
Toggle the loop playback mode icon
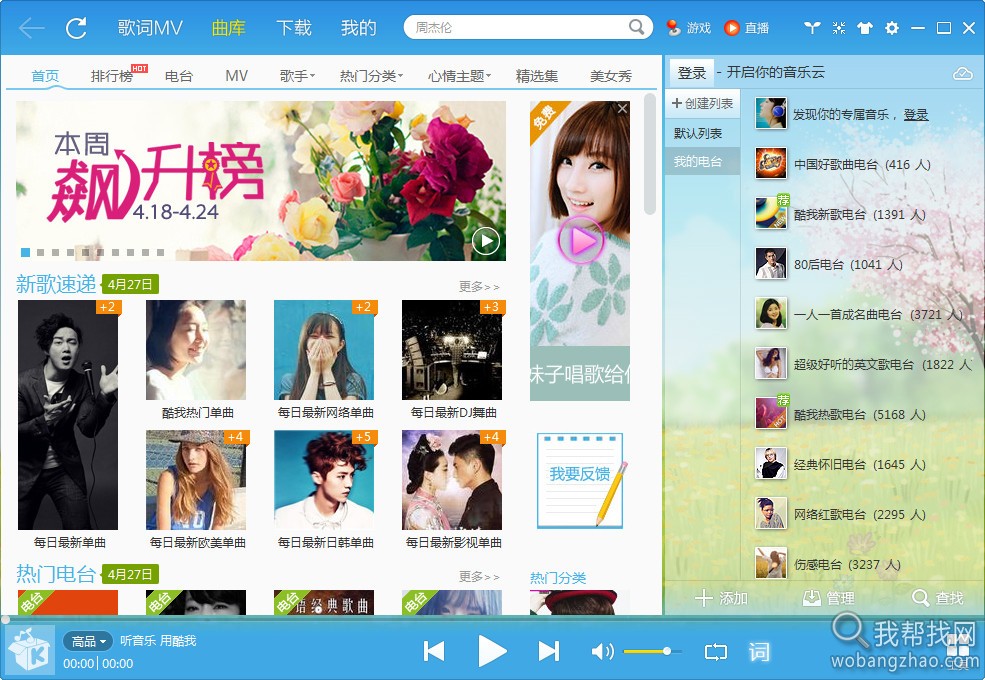pyautogui.click(x=716, y=652)
